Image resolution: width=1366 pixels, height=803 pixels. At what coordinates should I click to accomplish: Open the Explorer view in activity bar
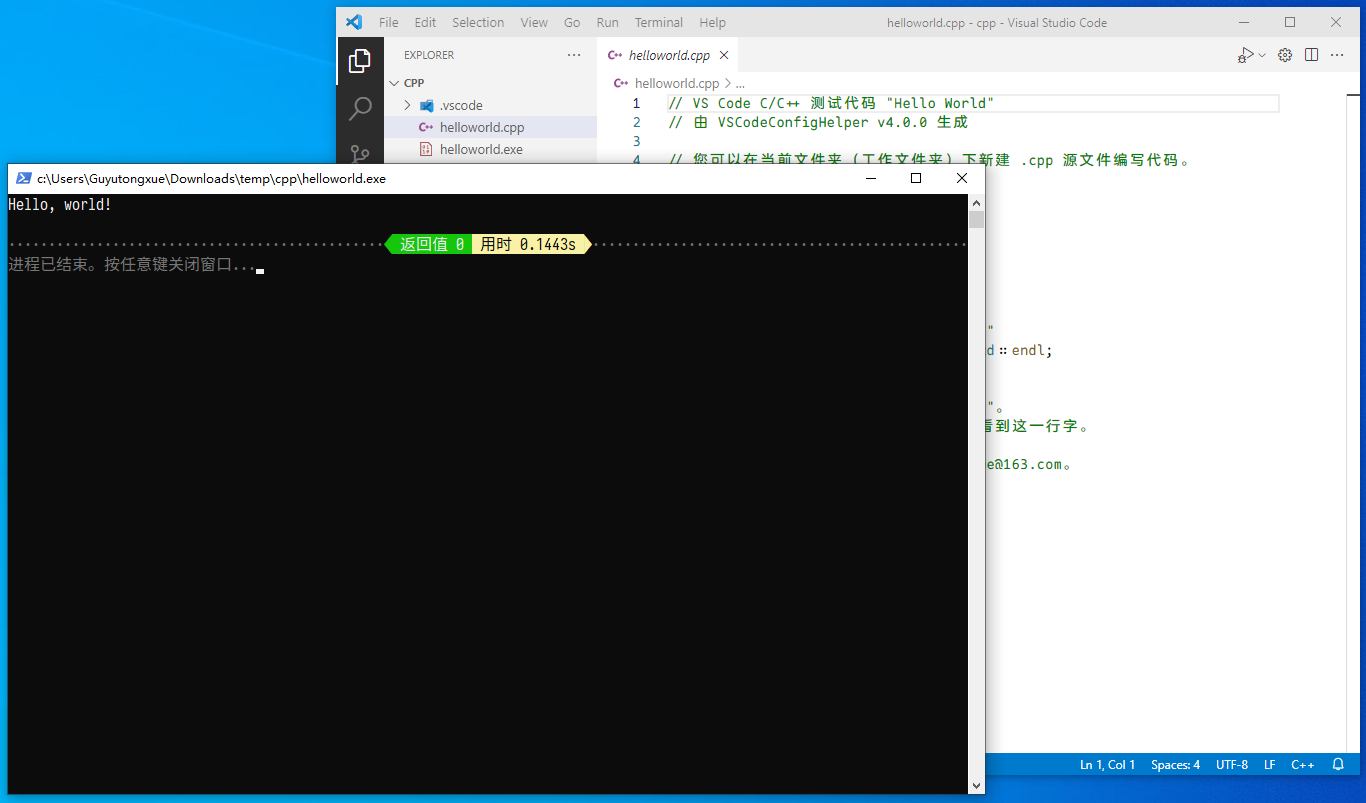[360, 62]
